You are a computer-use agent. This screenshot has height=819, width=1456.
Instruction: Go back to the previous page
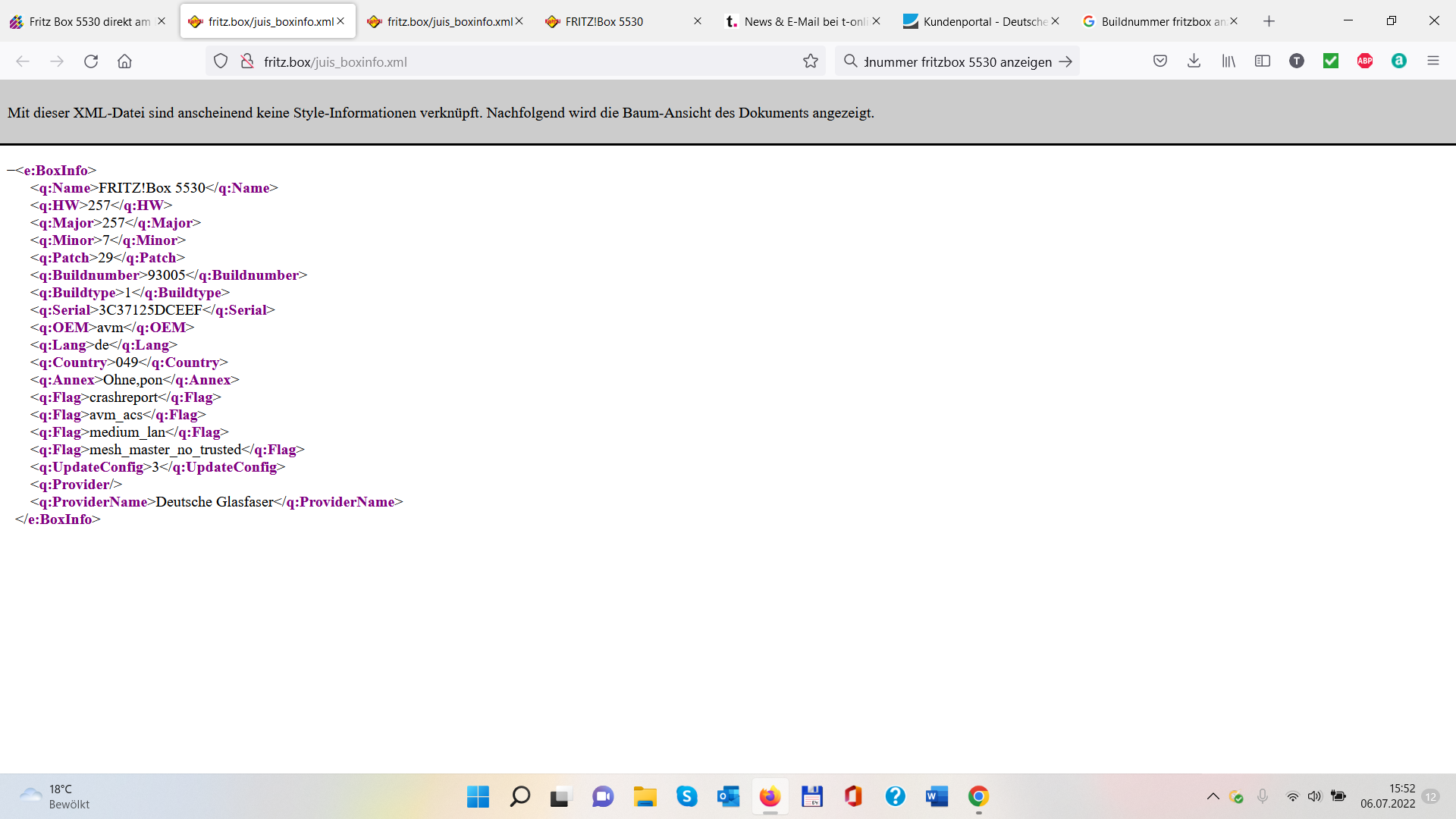coord(23,61)
